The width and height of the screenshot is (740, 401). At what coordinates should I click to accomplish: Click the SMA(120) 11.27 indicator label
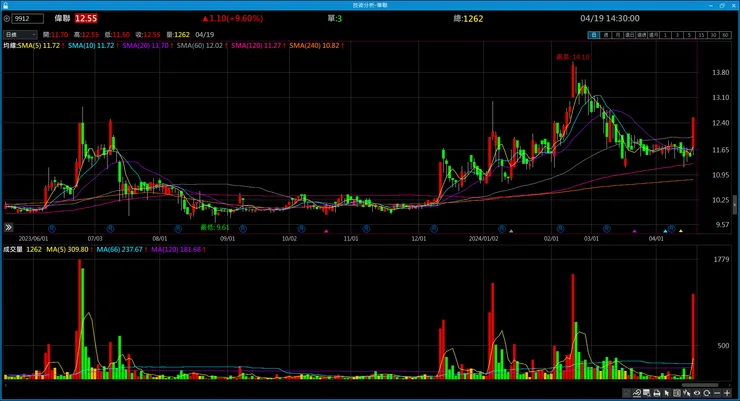(256, 46)
